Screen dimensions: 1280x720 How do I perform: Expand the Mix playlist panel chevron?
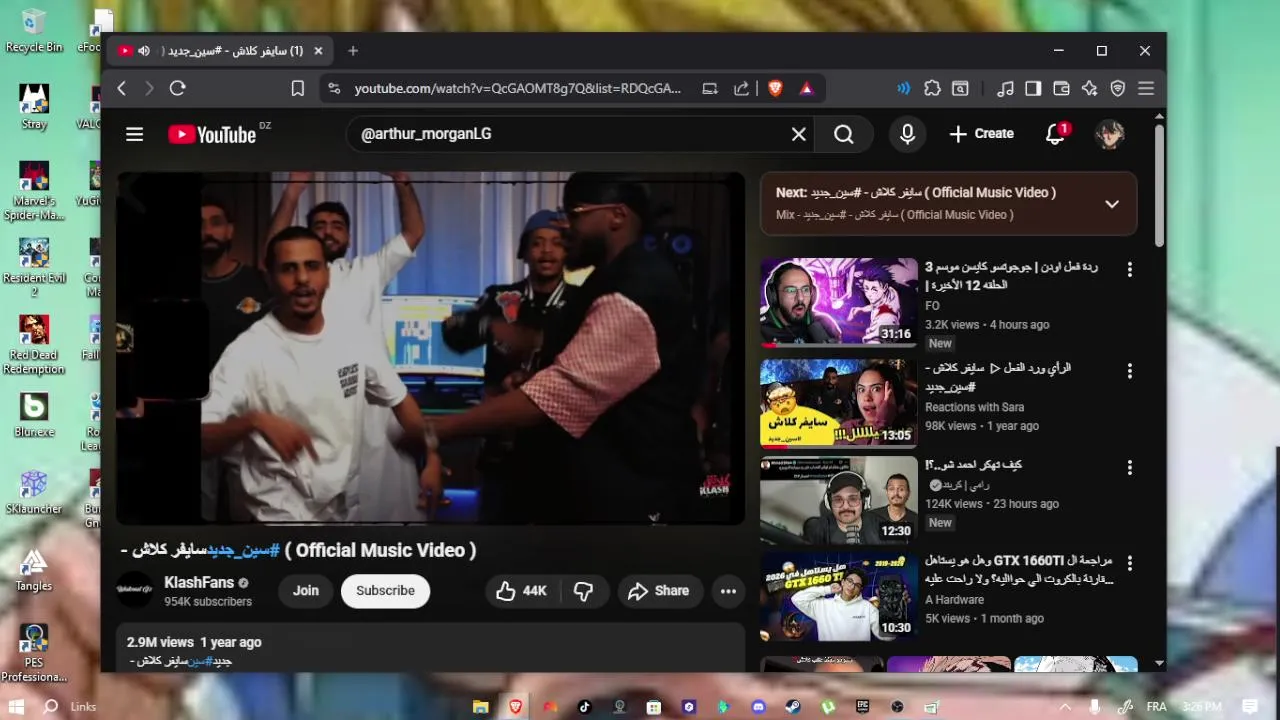1111,204
